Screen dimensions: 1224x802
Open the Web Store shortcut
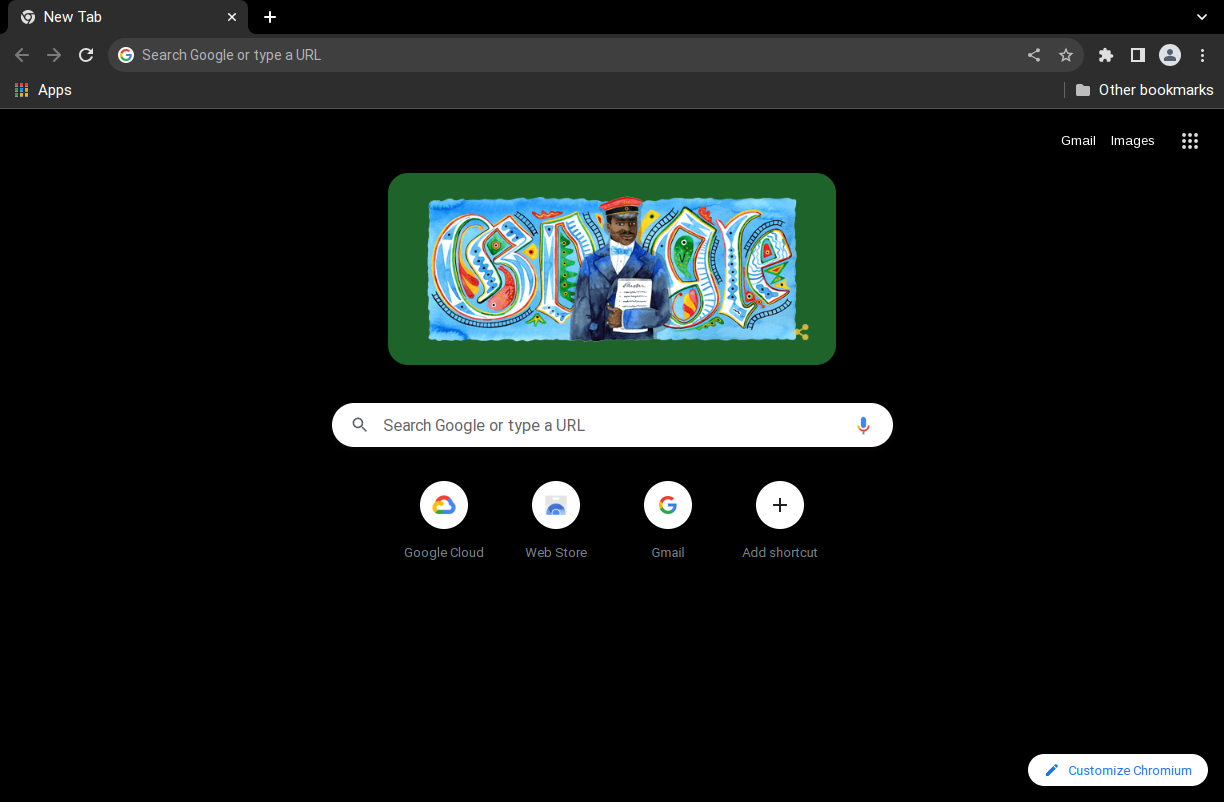pyautogui.click(x=555, y=505)
